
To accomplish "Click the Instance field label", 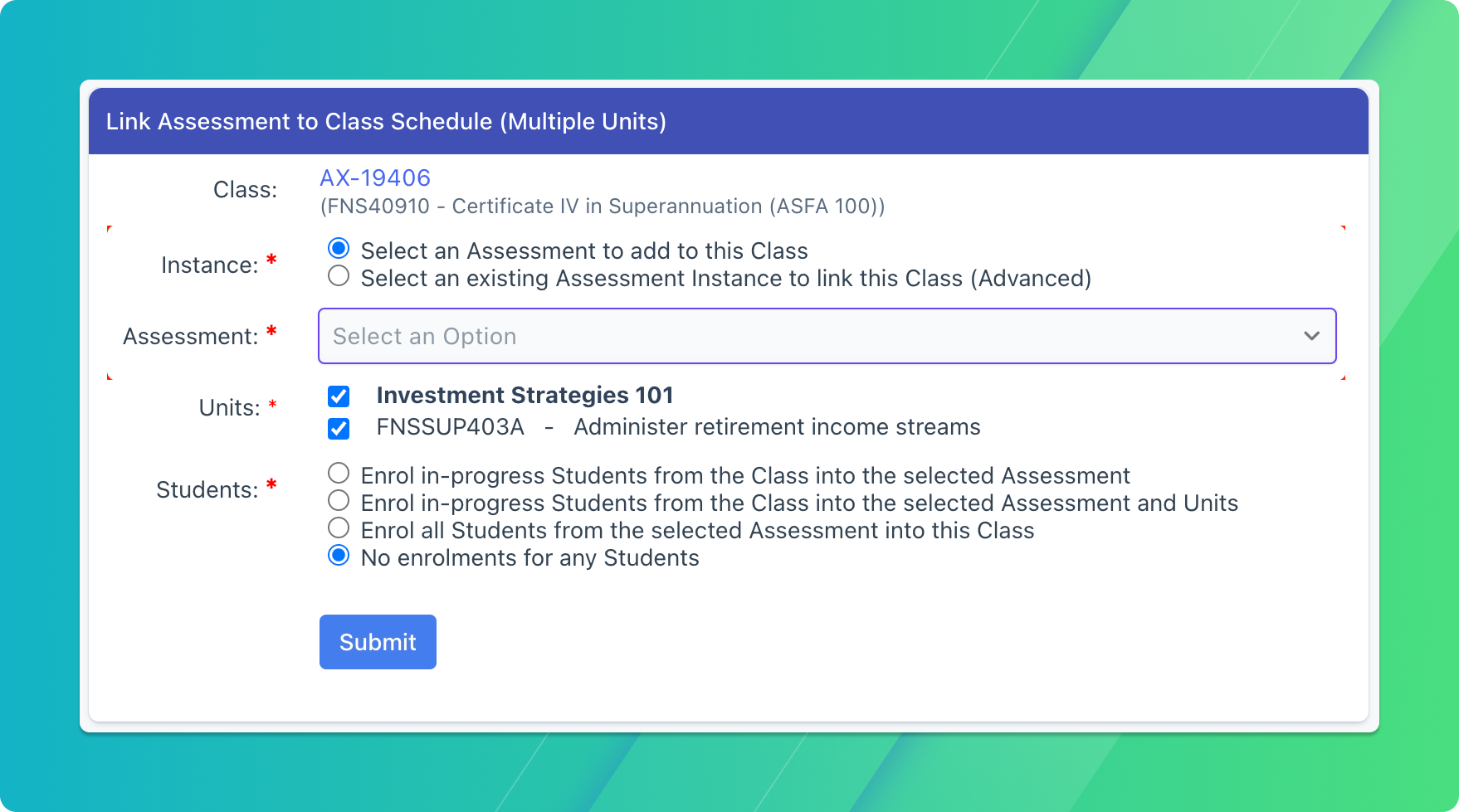I will (208, 265).
